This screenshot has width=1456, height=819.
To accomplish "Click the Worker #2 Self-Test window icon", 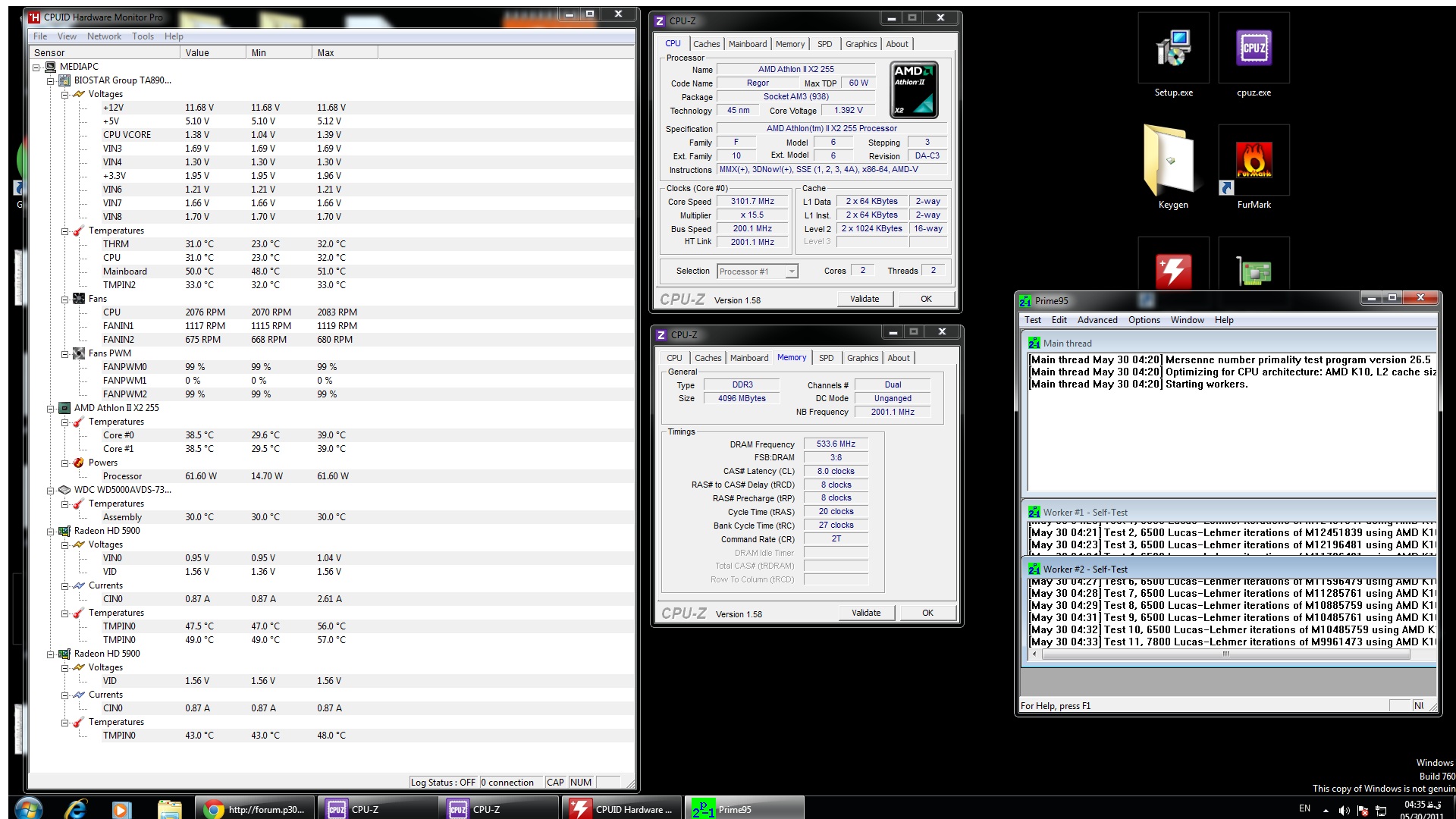I will coord(1034,570).
